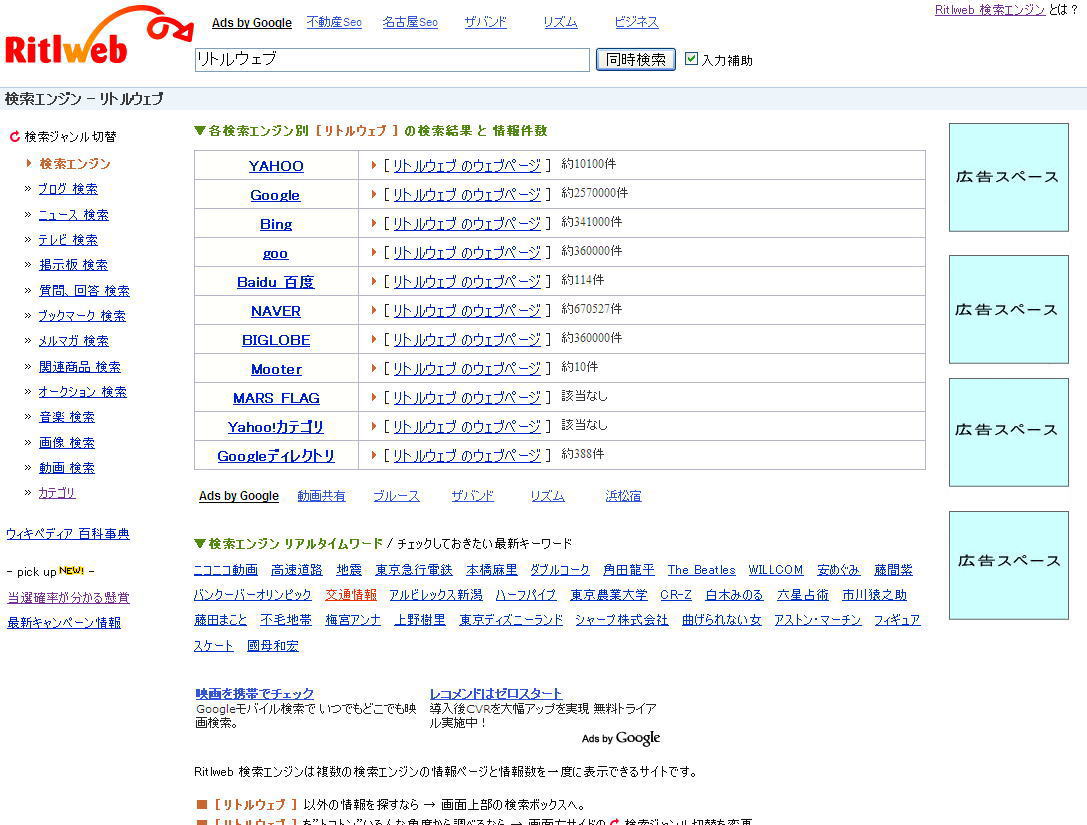Open the Yahoo!カテゴリ link
The width and height of the screenshot is (1087, 825).
click(276, 427)
